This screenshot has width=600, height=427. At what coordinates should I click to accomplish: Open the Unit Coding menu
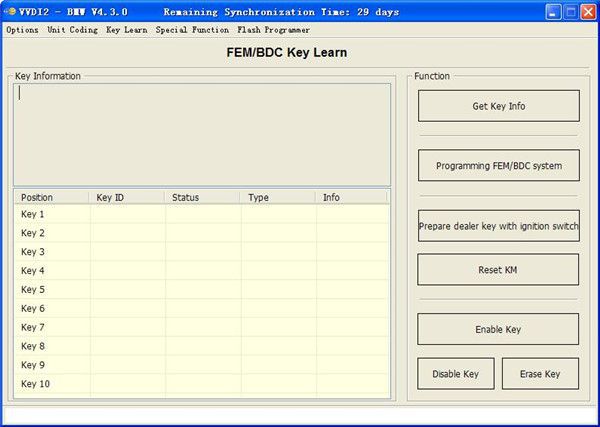(x=72, y=30)
